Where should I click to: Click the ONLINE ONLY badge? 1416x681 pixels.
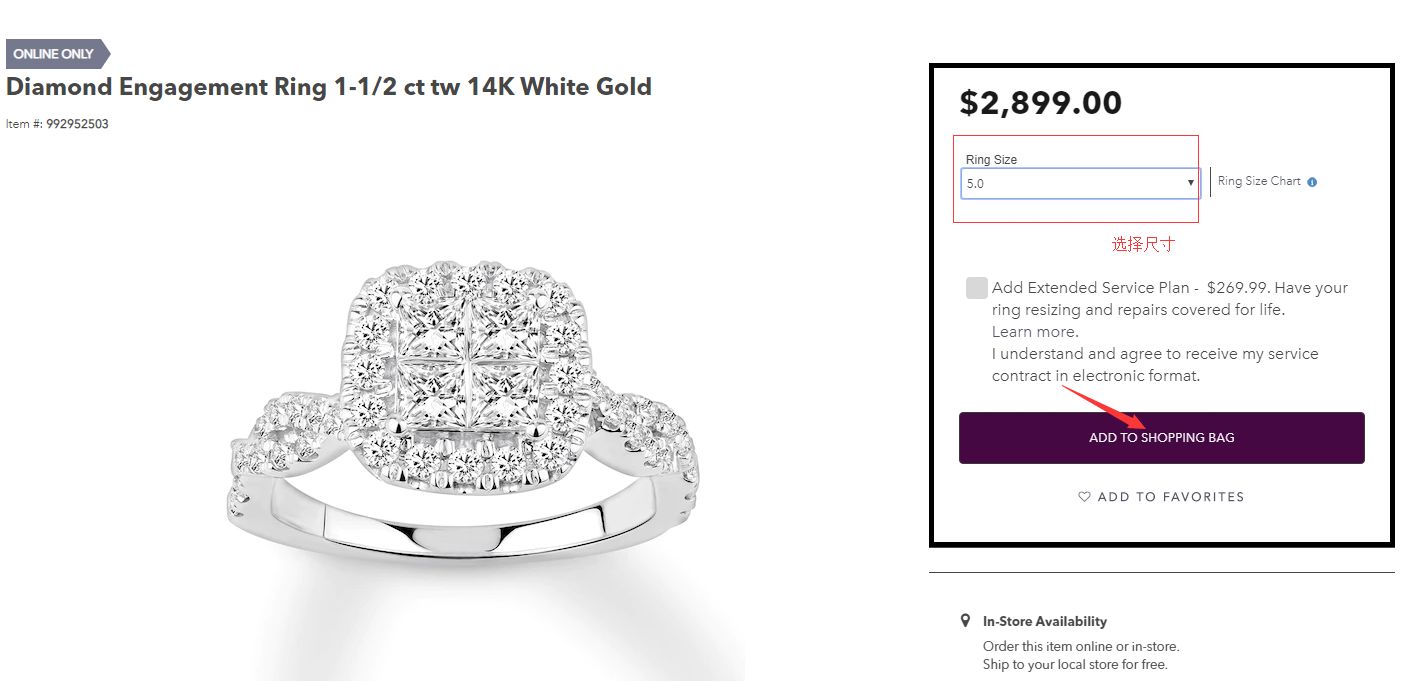[56, 54]
